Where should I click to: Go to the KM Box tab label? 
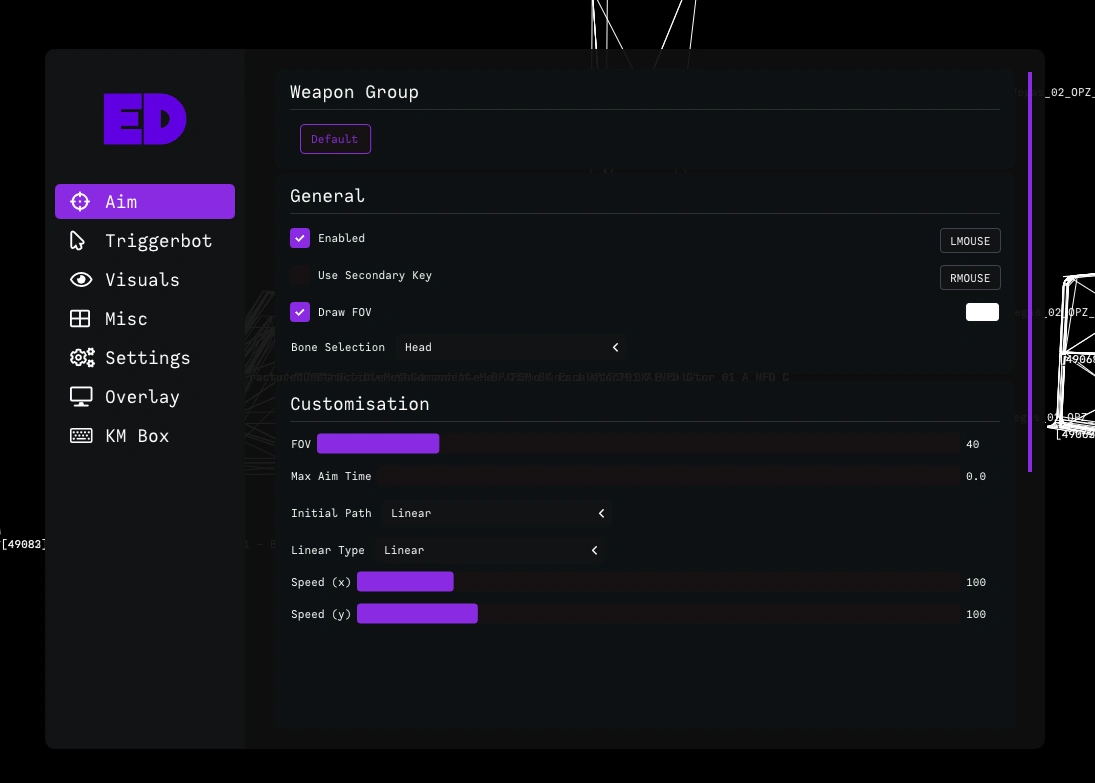(x=137, y=436)
